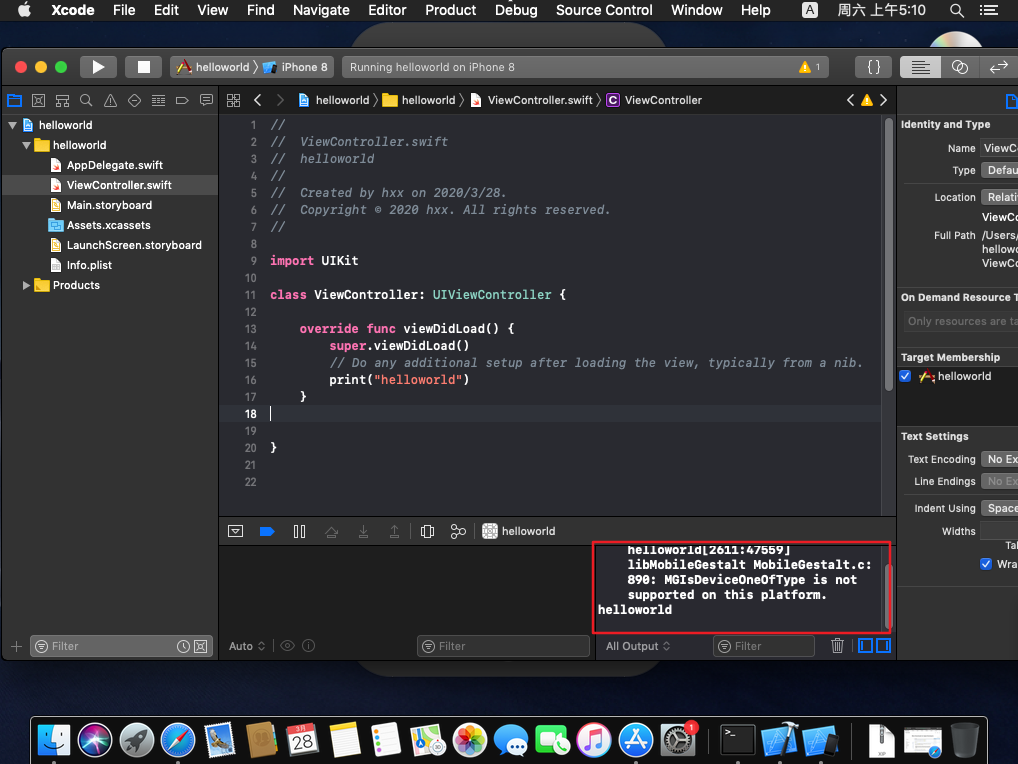
Task: Open the Debug menu
Action: click(516, 10)
